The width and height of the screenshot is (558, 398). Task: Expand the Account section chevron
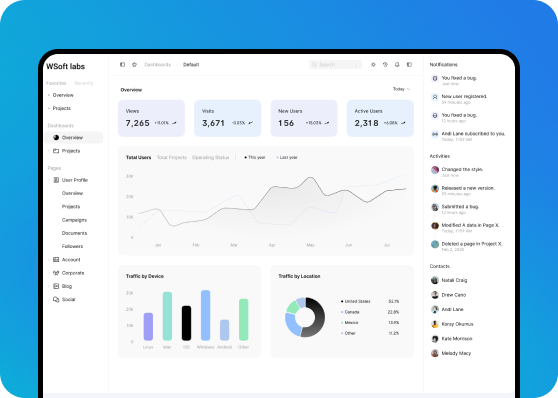pyautogui.click(x=49, y=260)
